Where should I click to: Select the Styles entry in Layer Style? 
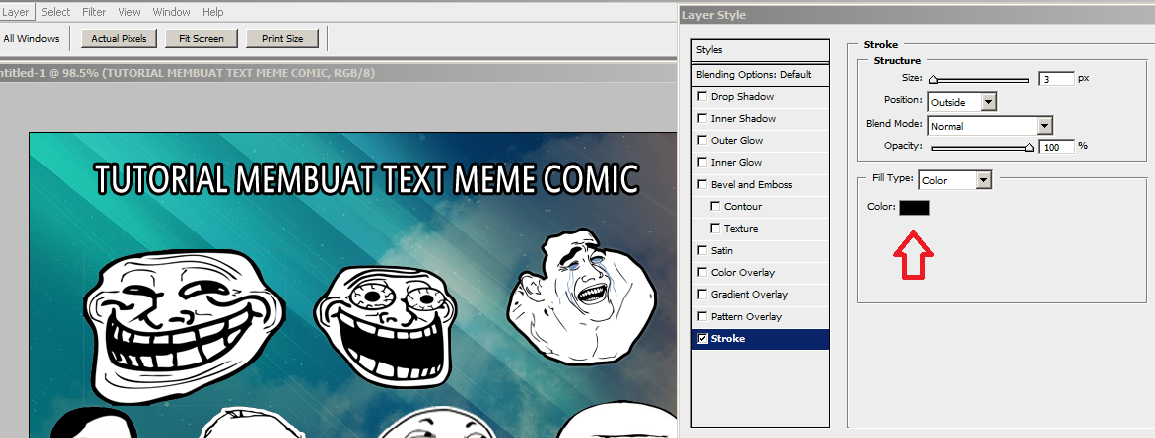point(760,50)
